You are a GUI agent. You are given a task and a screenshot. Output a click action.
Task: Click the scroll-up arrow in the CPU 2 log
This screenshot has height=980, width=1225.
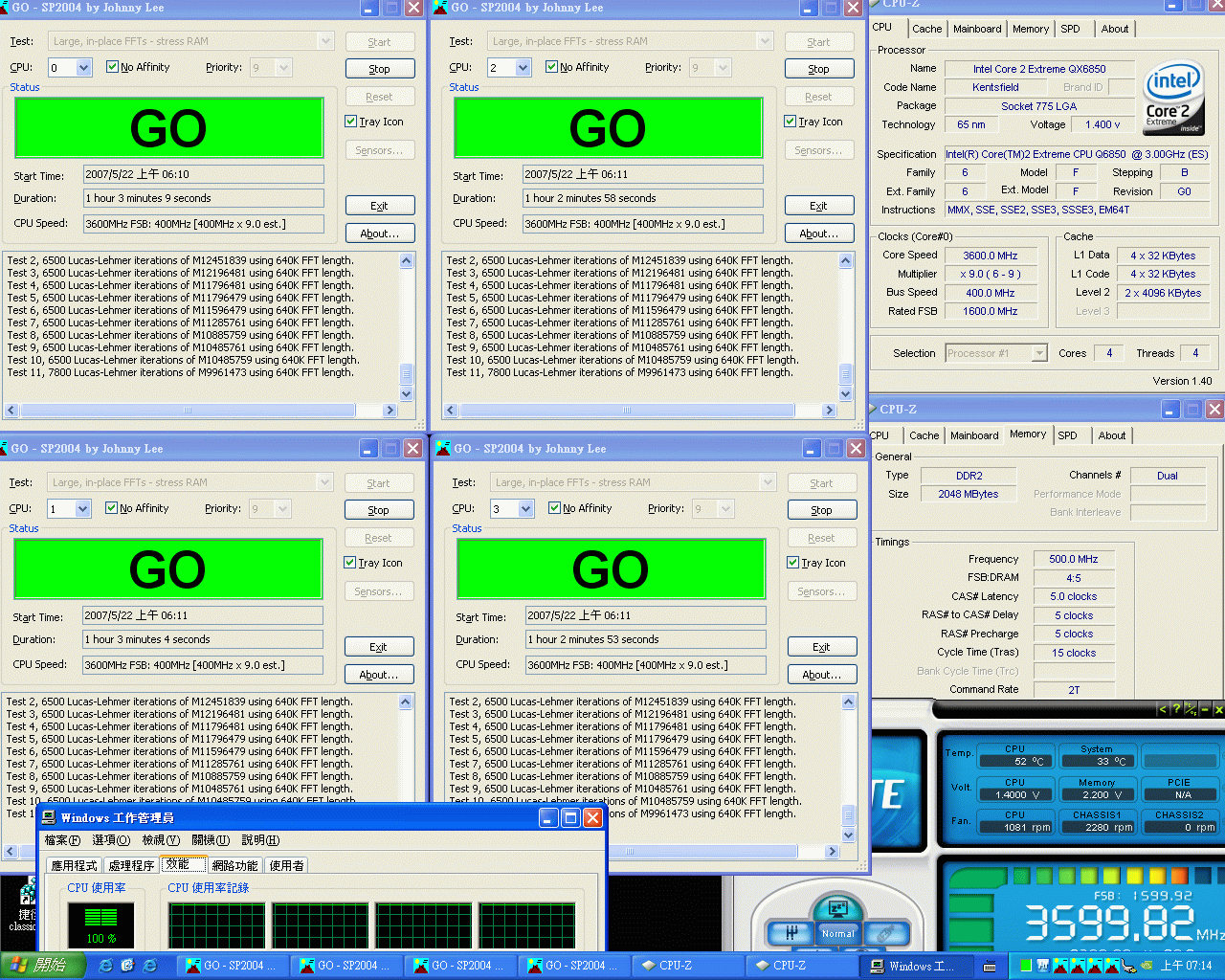pos(845,260)
